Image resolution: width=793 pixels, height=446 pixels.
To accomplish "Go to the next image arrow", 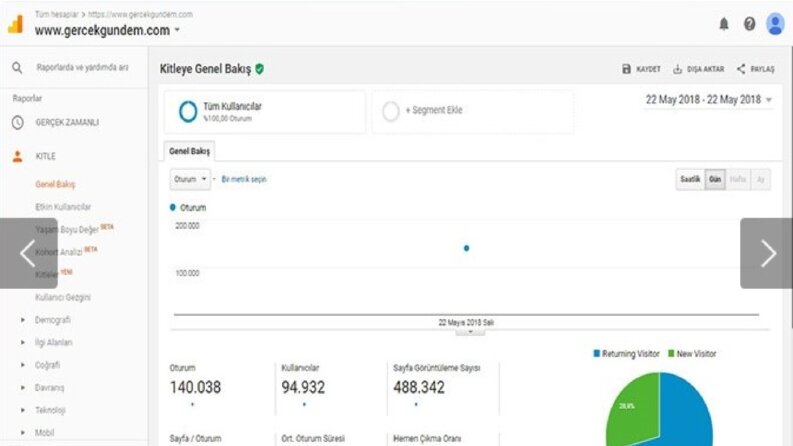I will point(767,253).
